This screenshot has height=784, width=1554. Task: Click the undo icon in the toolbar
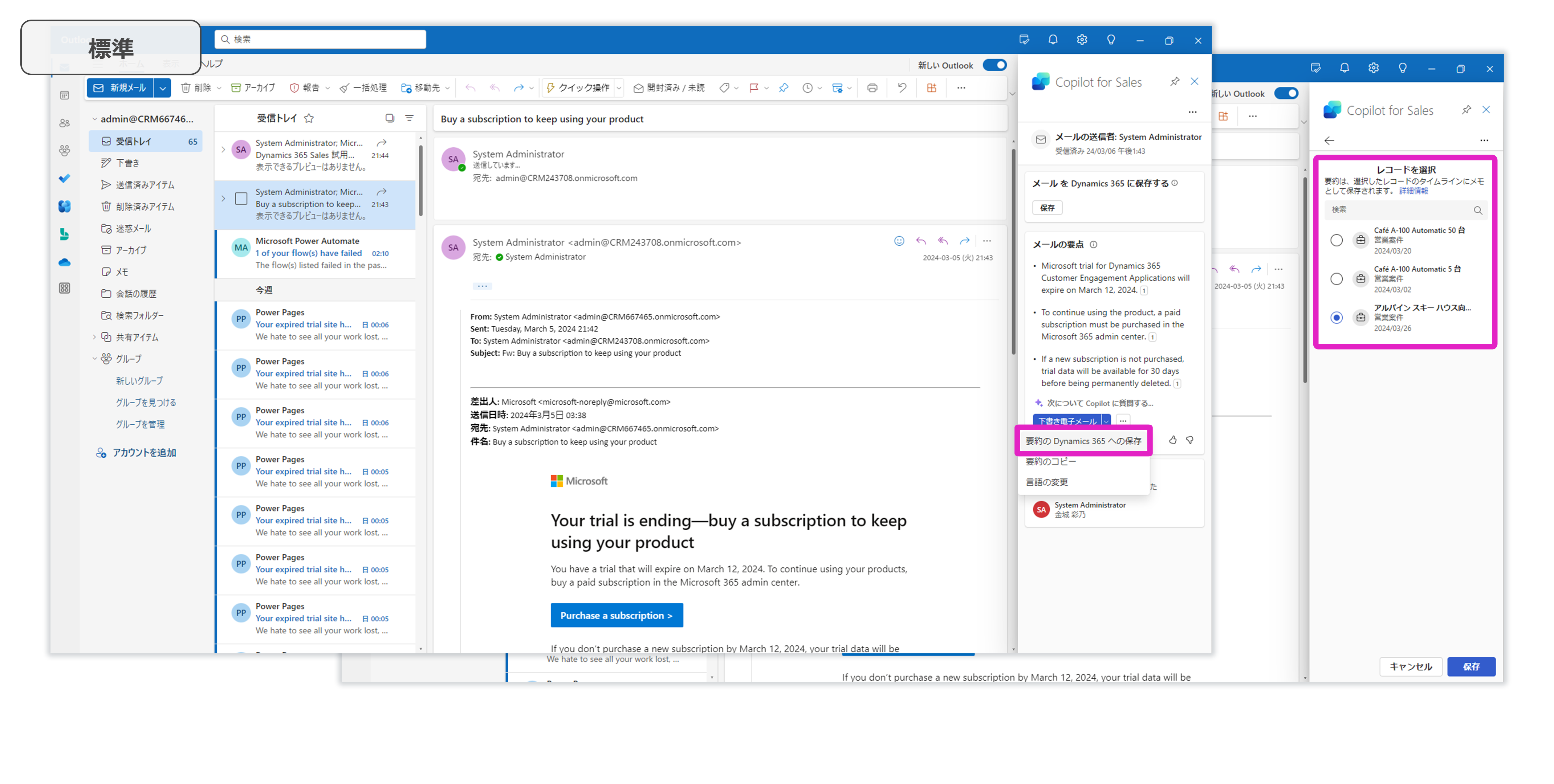pos(901,88)
